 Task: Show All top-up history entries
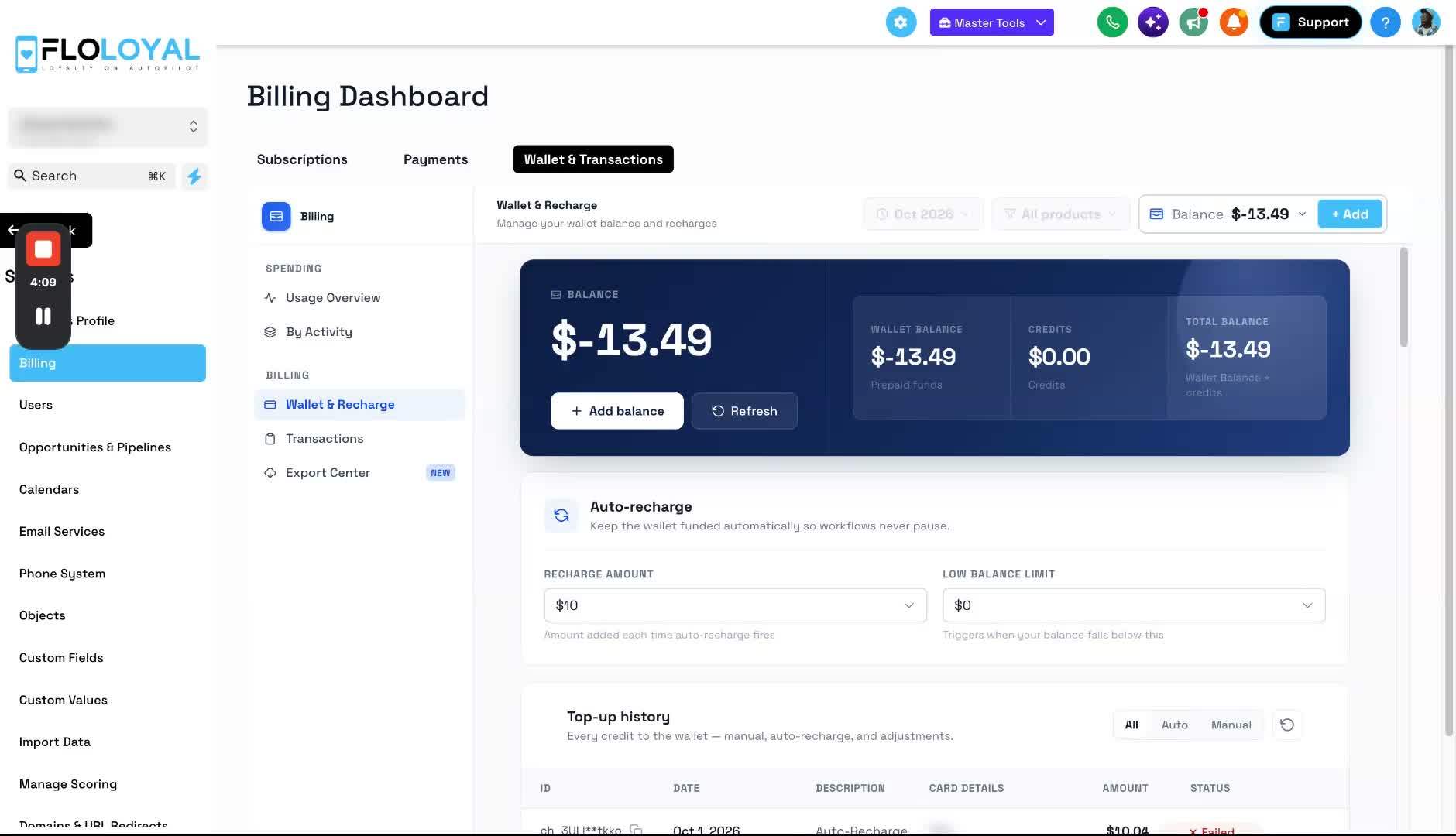(1131, 725)
